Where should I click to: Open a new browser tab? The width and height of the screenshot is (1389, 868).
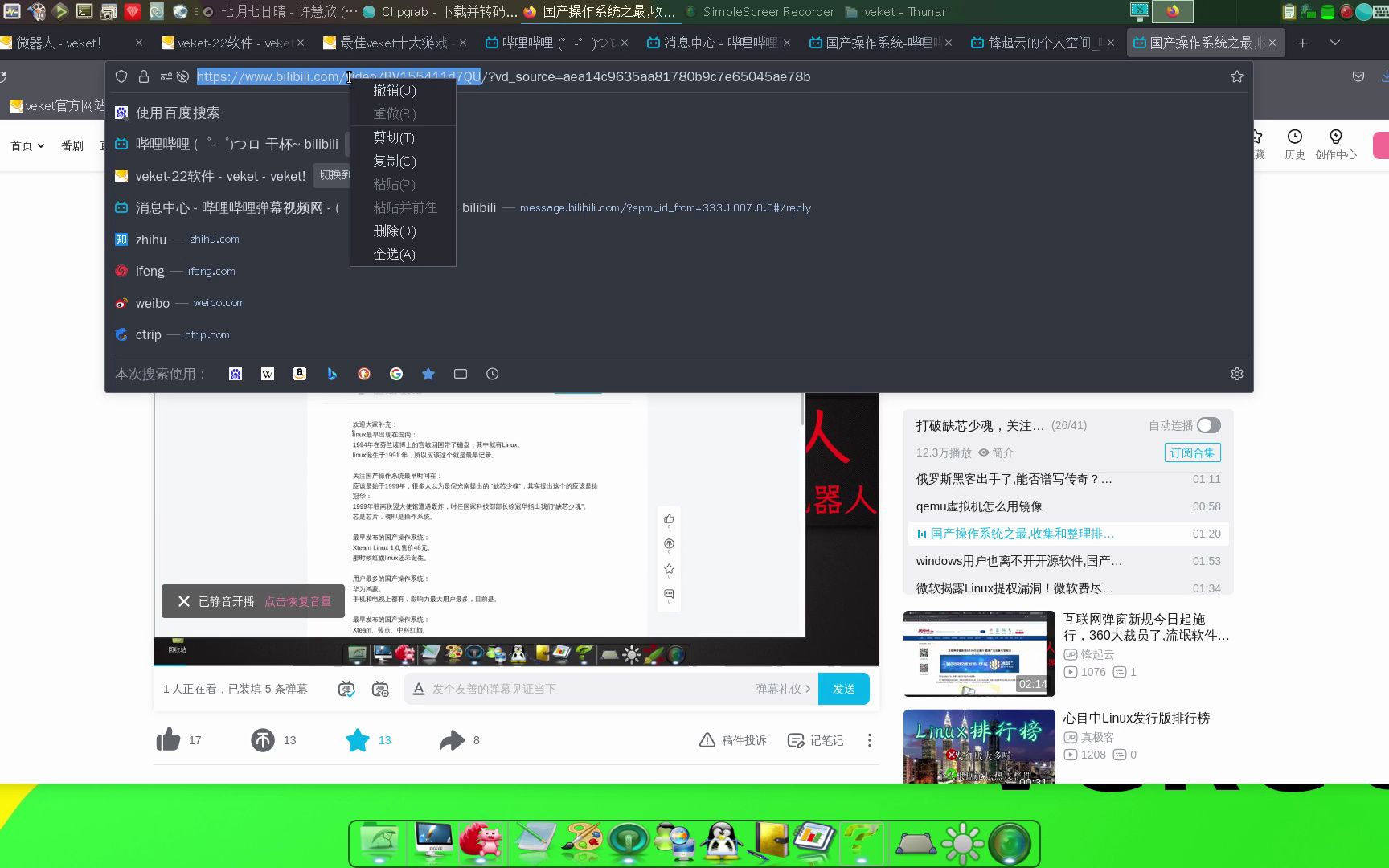point(1302,43)
